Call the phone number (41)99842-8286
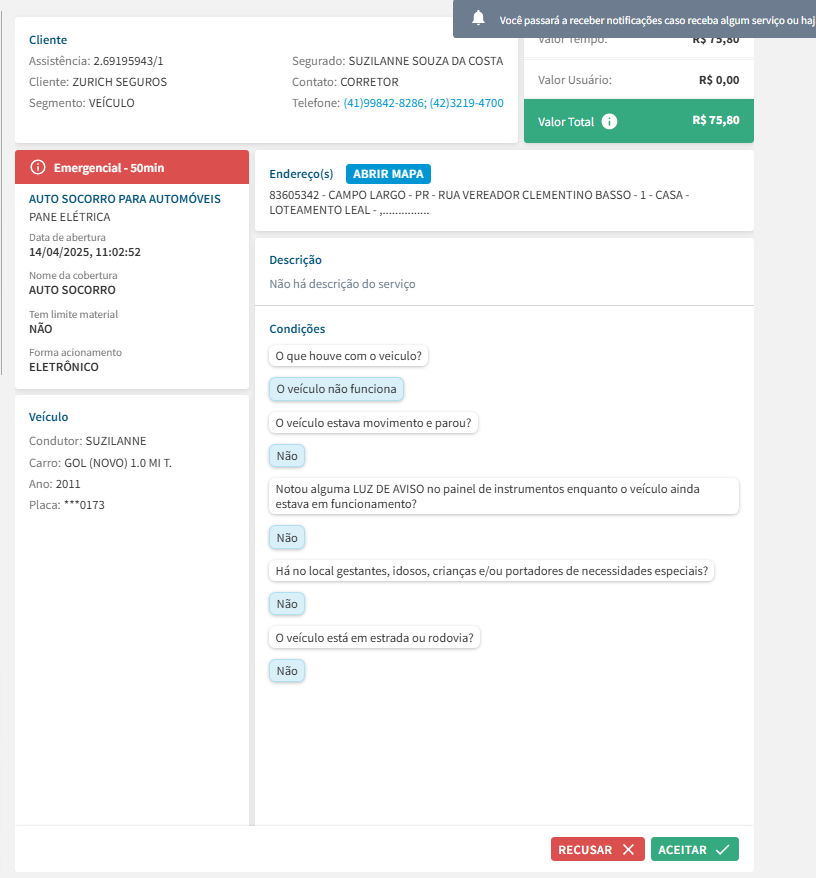 [384, 103]
